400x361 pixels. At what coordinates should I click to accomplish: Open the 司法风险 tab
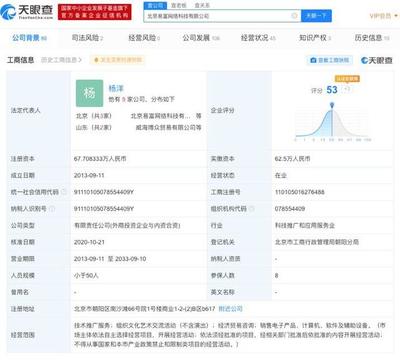(87, 38)
